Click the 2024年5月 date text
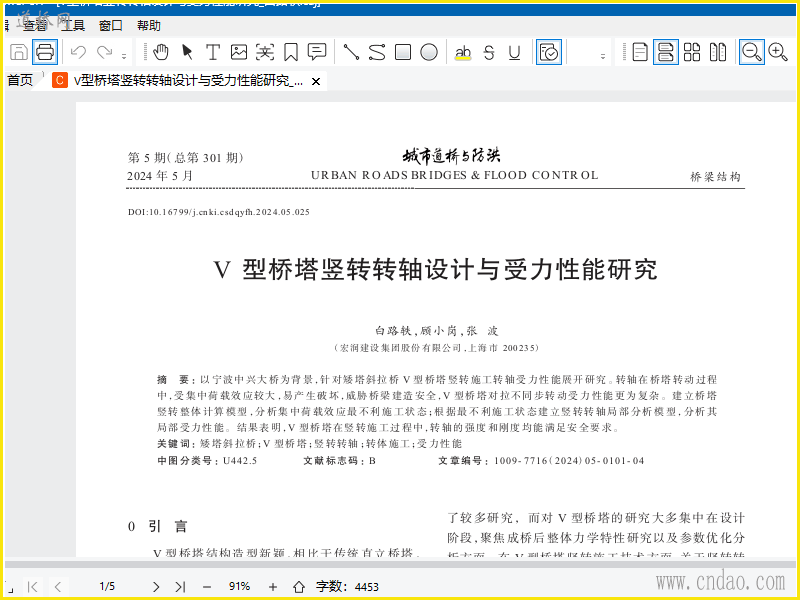 (160, 176)
